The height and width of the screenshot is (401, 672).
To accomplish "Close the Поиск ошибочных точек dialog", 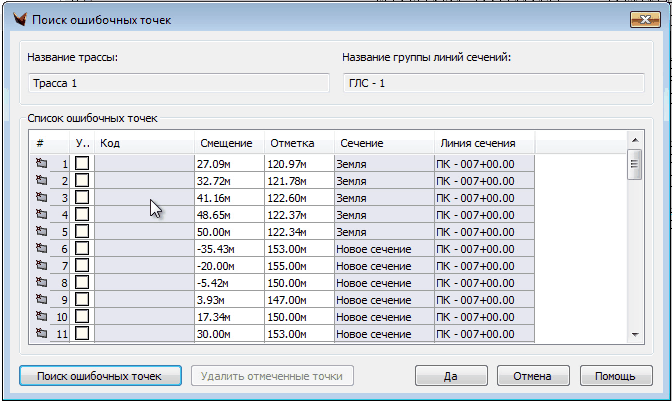I will pos(641,18).
